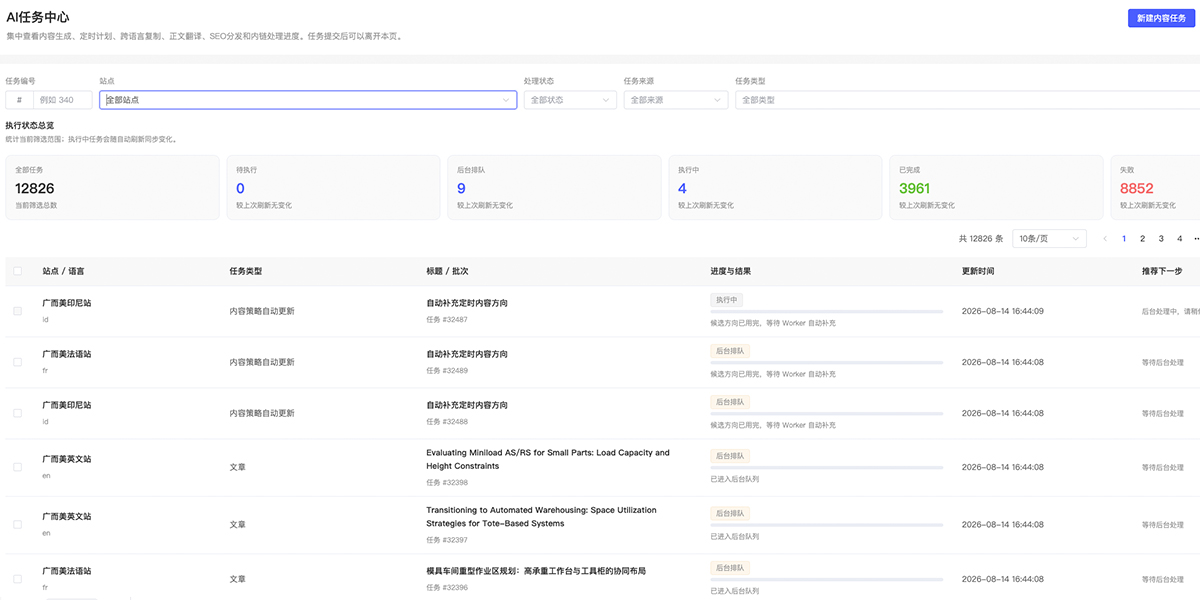
Task: Click 等待后台处理 next-step text for task #32489
Action: coord(1162,362)
